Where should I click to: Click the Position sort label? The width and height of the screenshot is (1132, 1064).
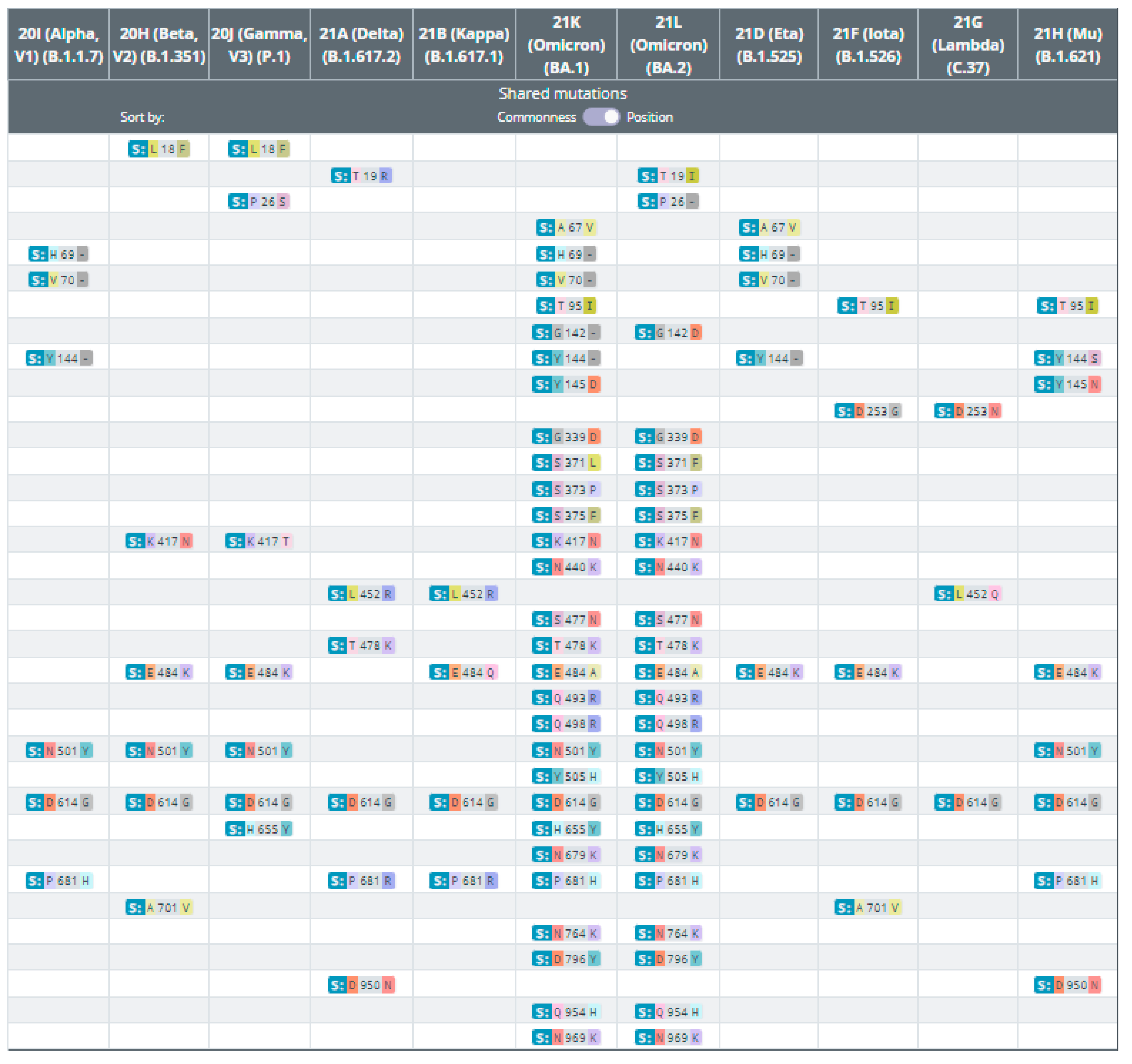[650, 117]
